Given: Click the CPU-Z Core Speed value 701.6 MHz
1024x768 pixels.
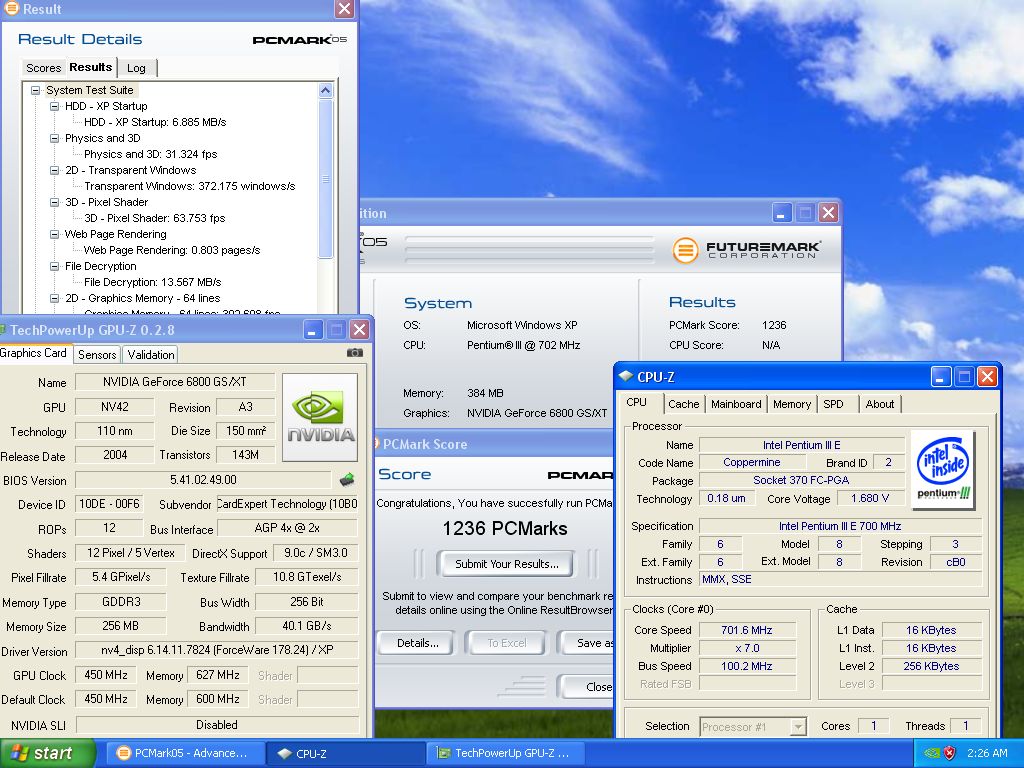Looking at the screenshot, I should coord(747,630).
